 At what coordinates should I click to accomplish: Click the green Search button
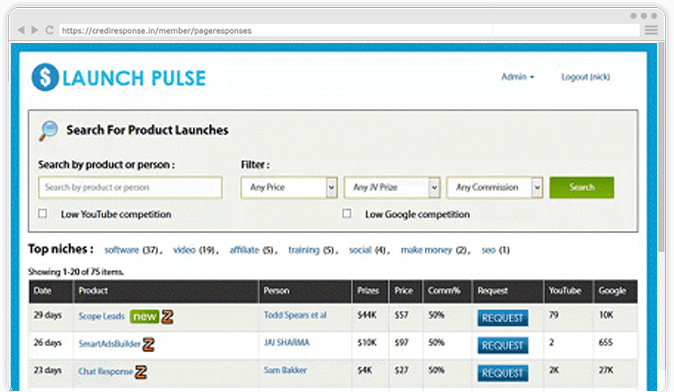582,187
